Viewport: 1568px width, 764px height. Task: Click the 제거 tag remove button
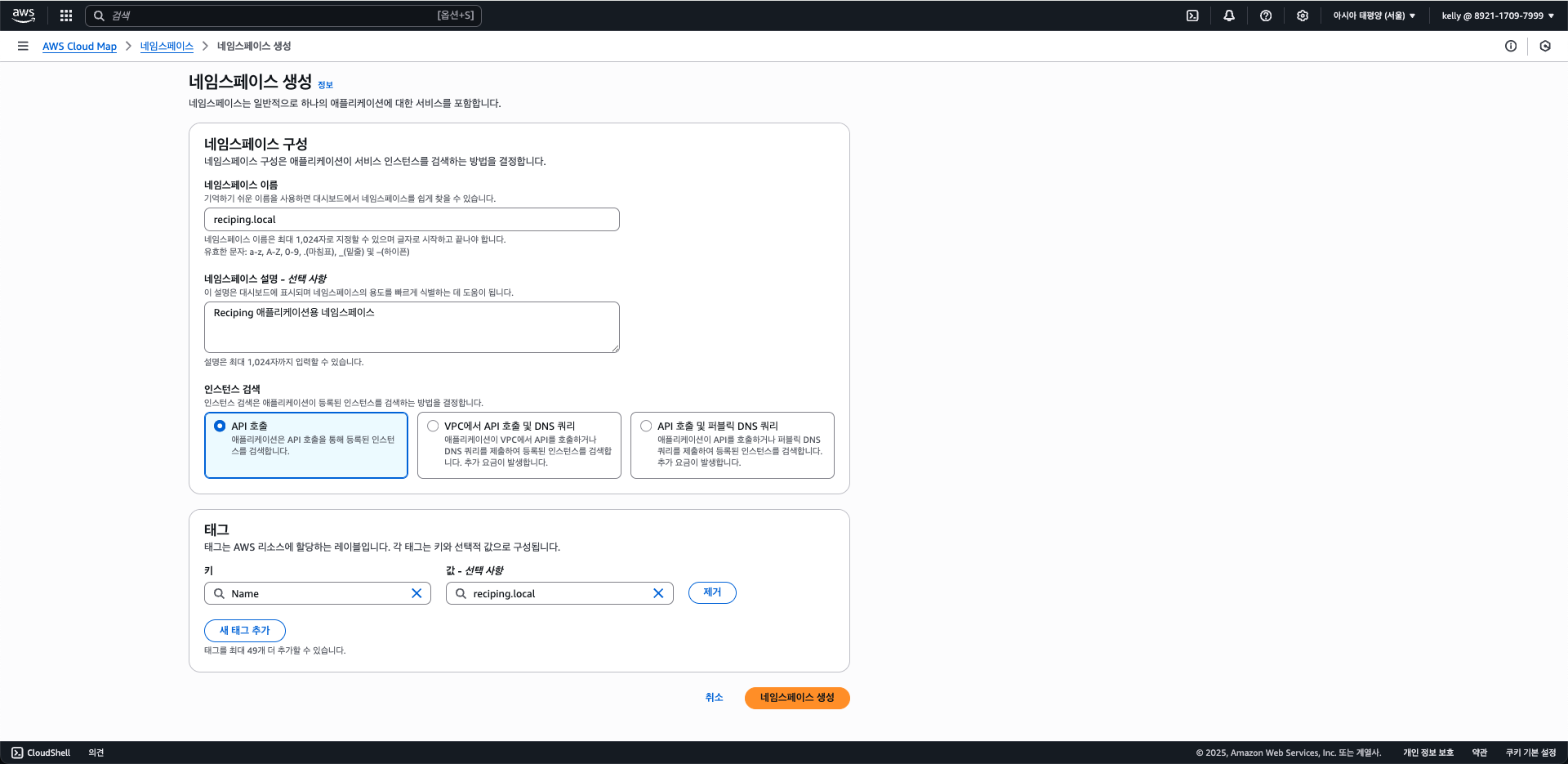[712, 592]
